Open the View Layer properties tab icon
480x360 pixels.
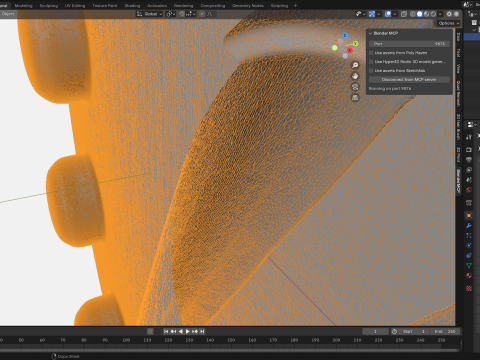tap(469, 170)
